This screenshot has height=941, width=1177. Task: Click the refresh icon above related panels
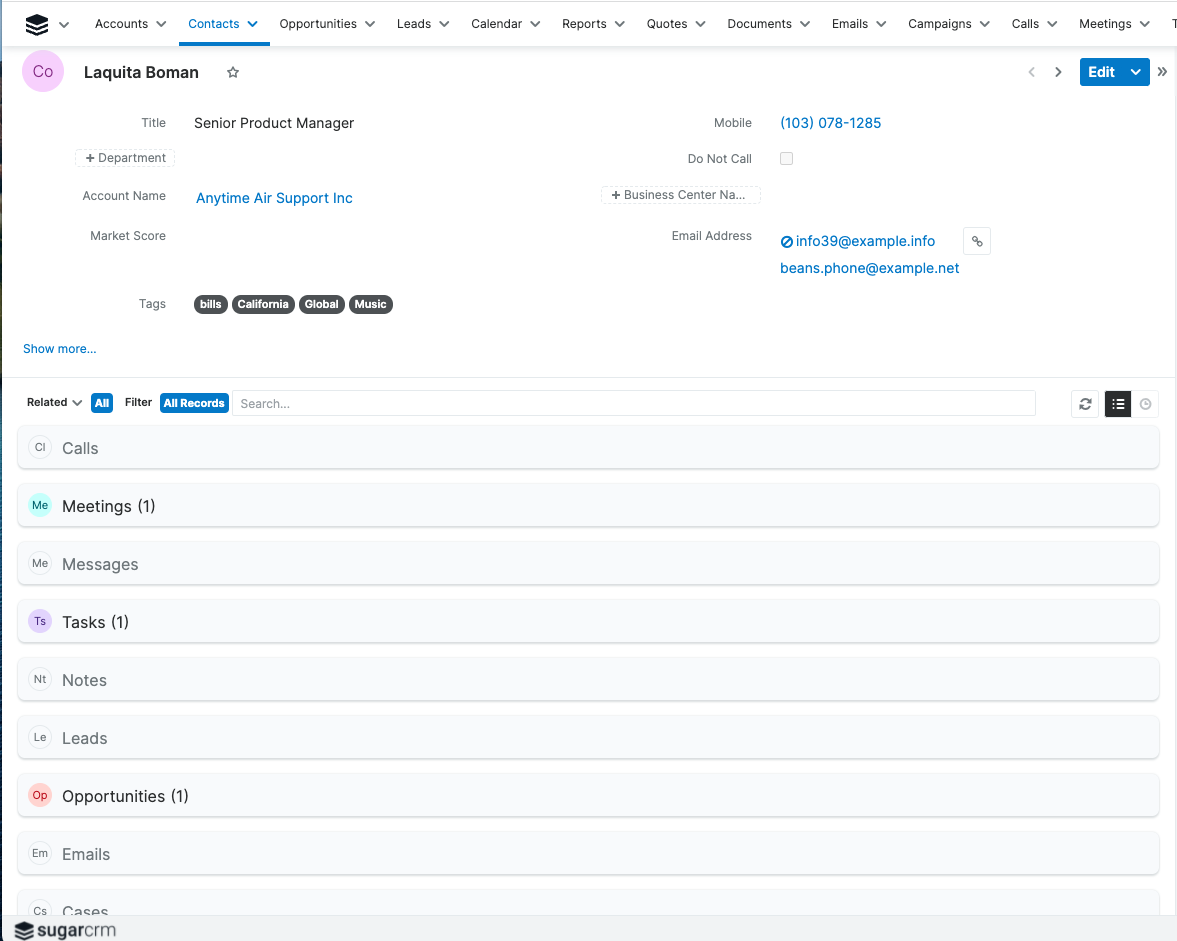[1085, 404]
